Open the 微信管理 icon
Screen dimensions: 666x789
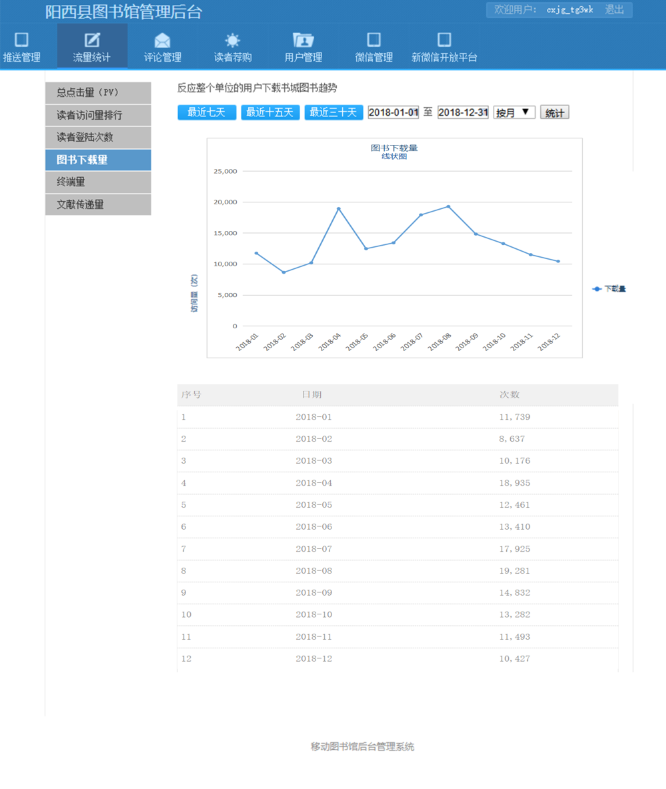click(374, 40)
